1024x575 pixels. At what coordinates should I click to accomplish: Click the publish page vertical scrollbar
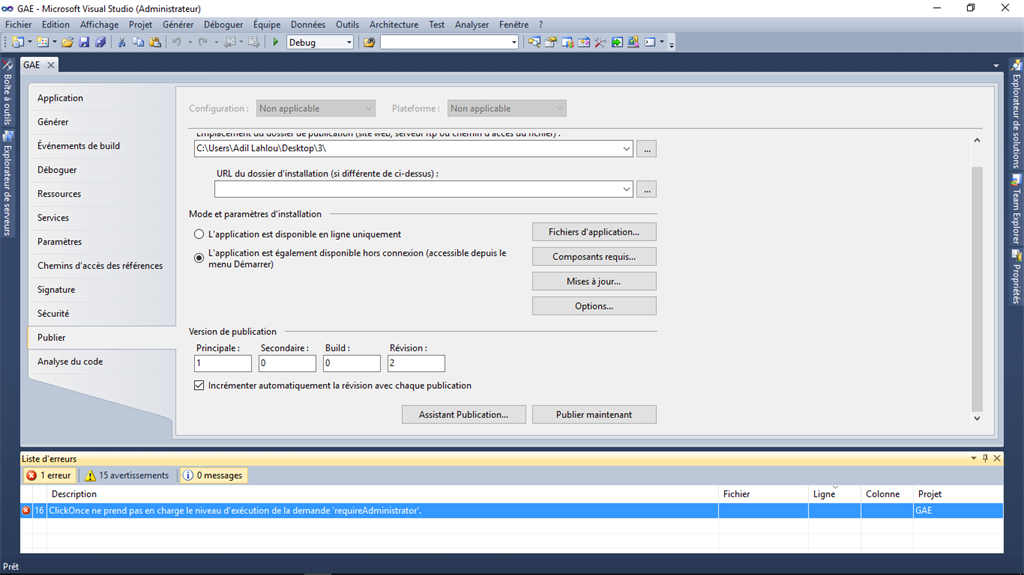coord(977,288)
